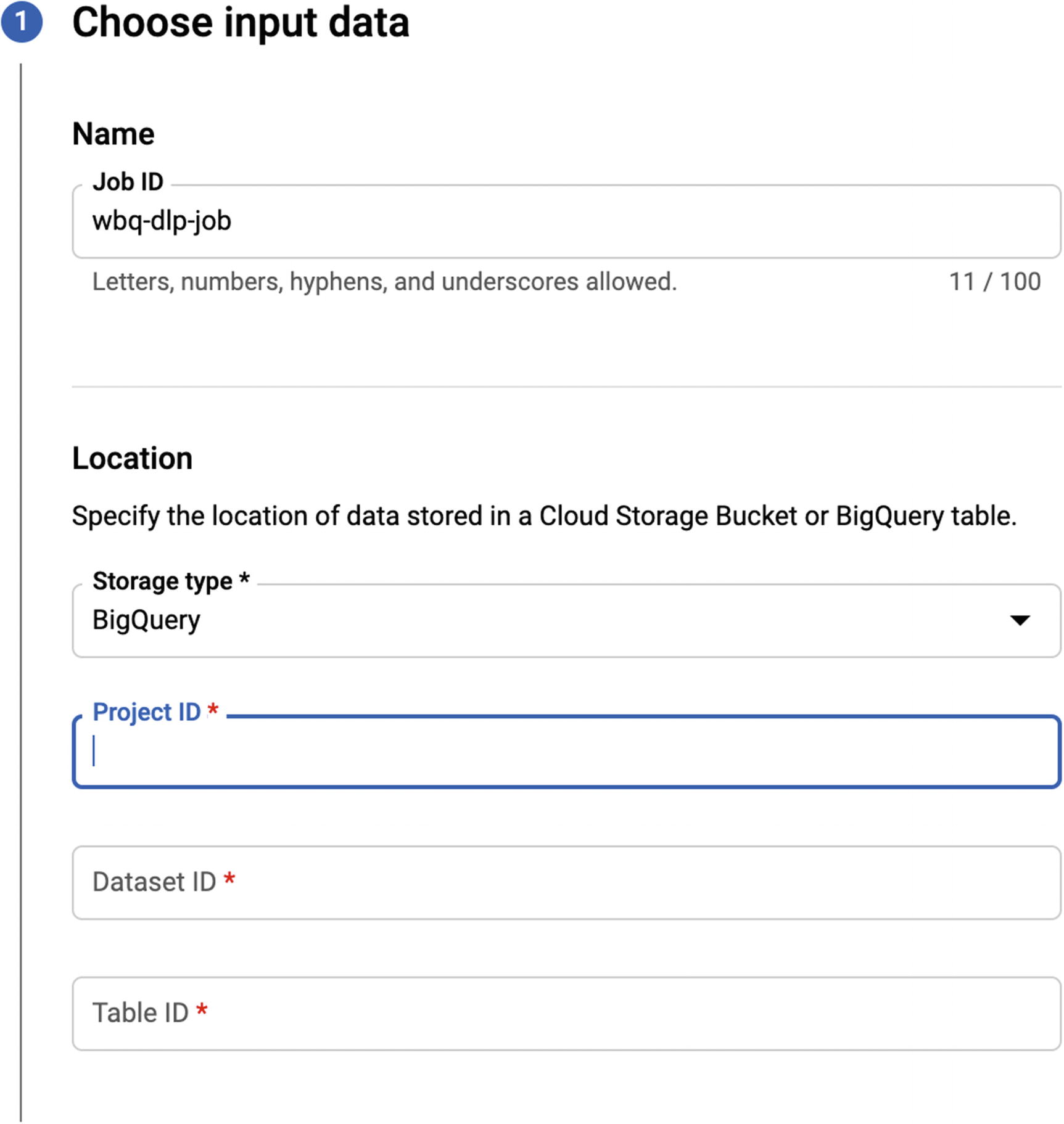Focus the Project ID text field
This screenshot has height=1124, width=1064.
tap(566, 752)
